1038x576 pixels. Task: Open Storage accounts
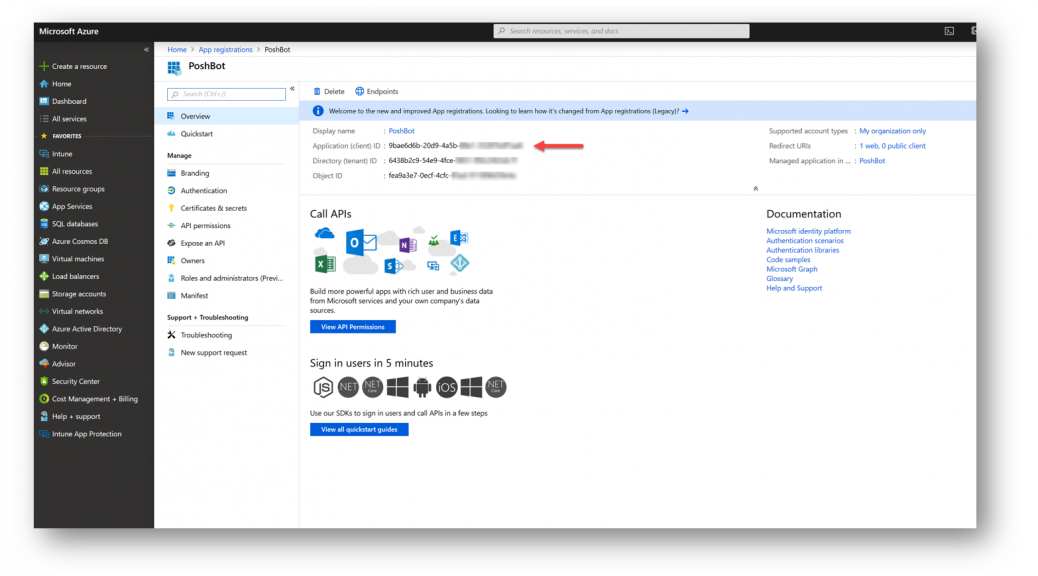coord(79,294)
